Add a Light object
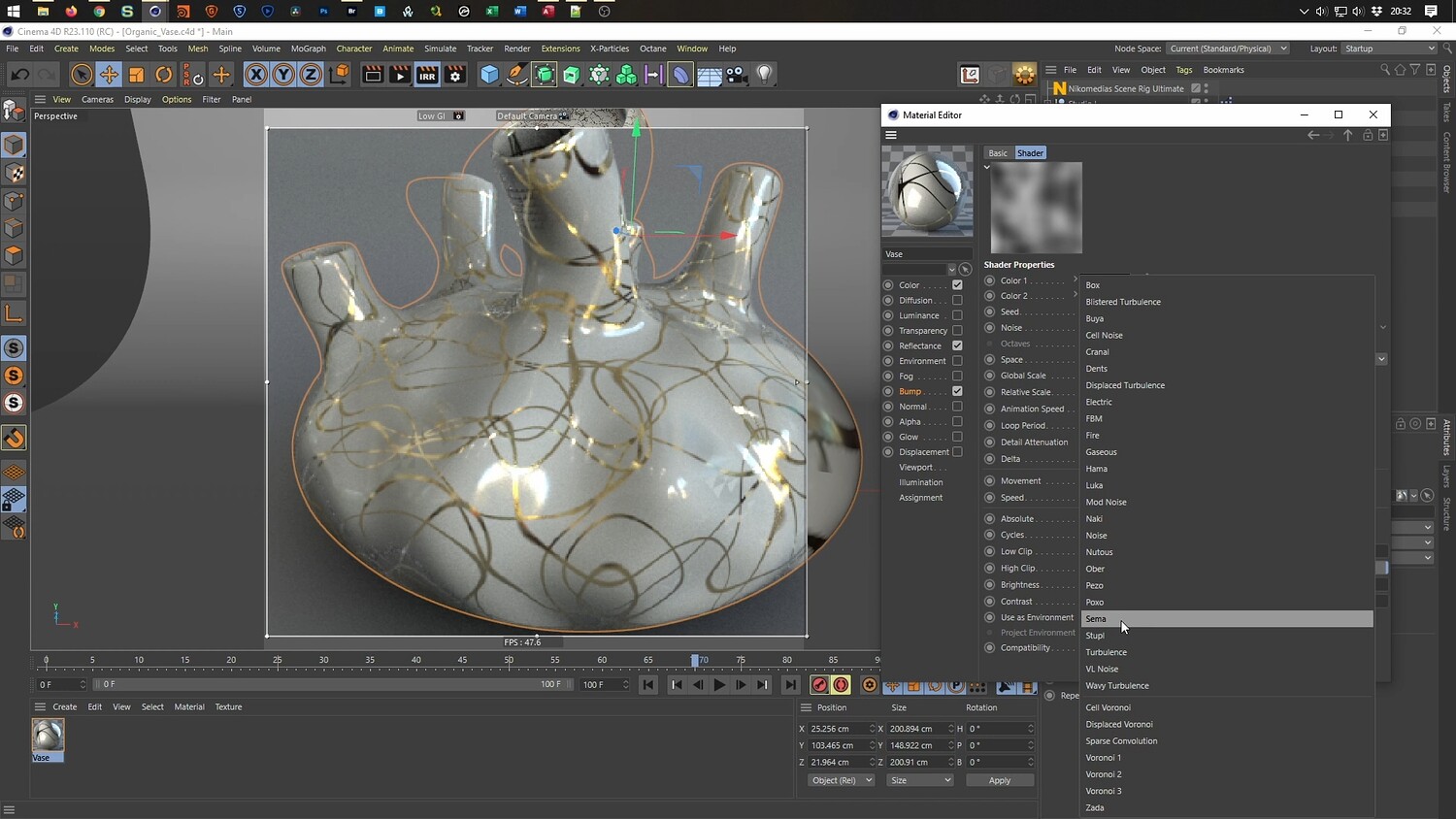Screen dimensions: 1456x819 [765, 75]
